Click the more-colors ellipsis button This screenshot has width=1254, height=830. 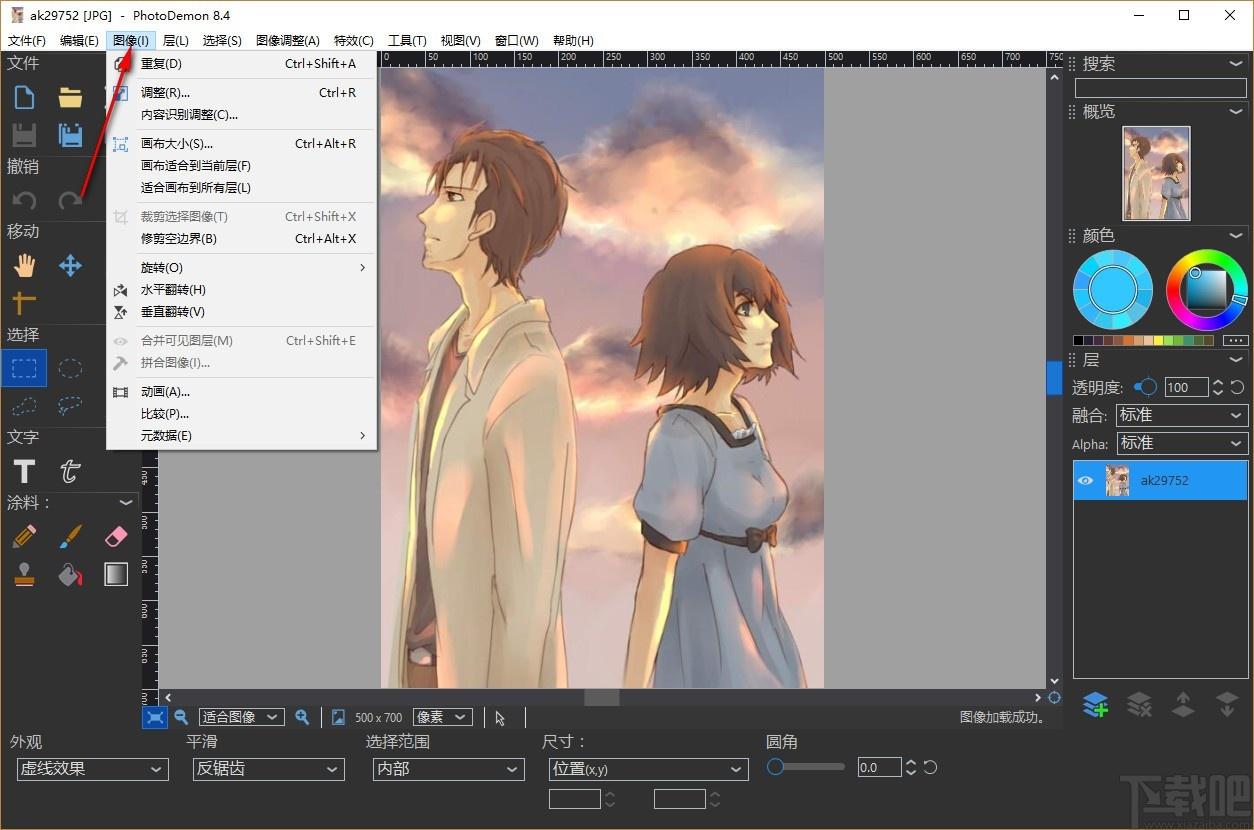[x=1236, y=340]
